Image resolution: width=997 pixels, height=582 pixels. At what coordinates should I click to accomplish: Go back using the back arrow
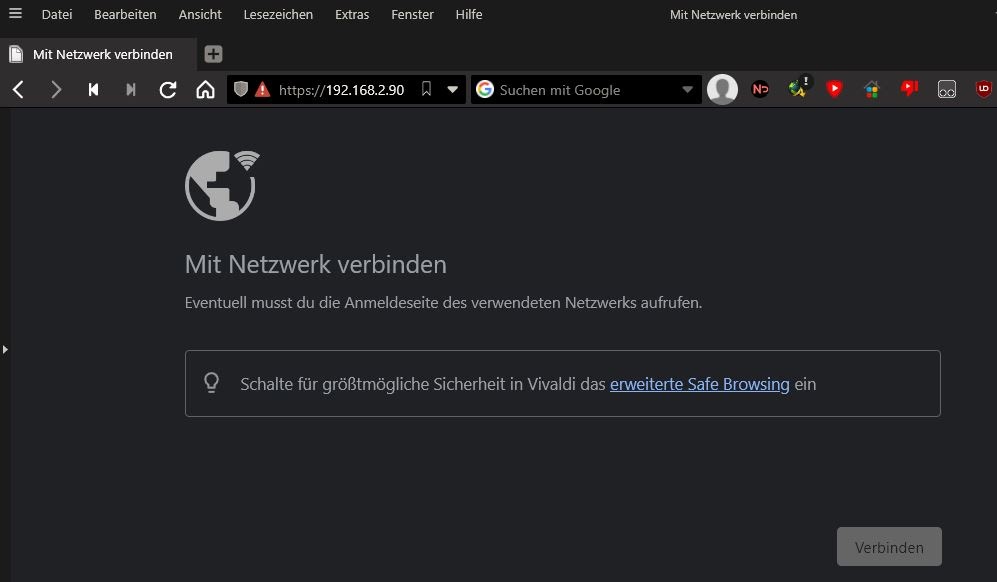(x=18, y=89)
